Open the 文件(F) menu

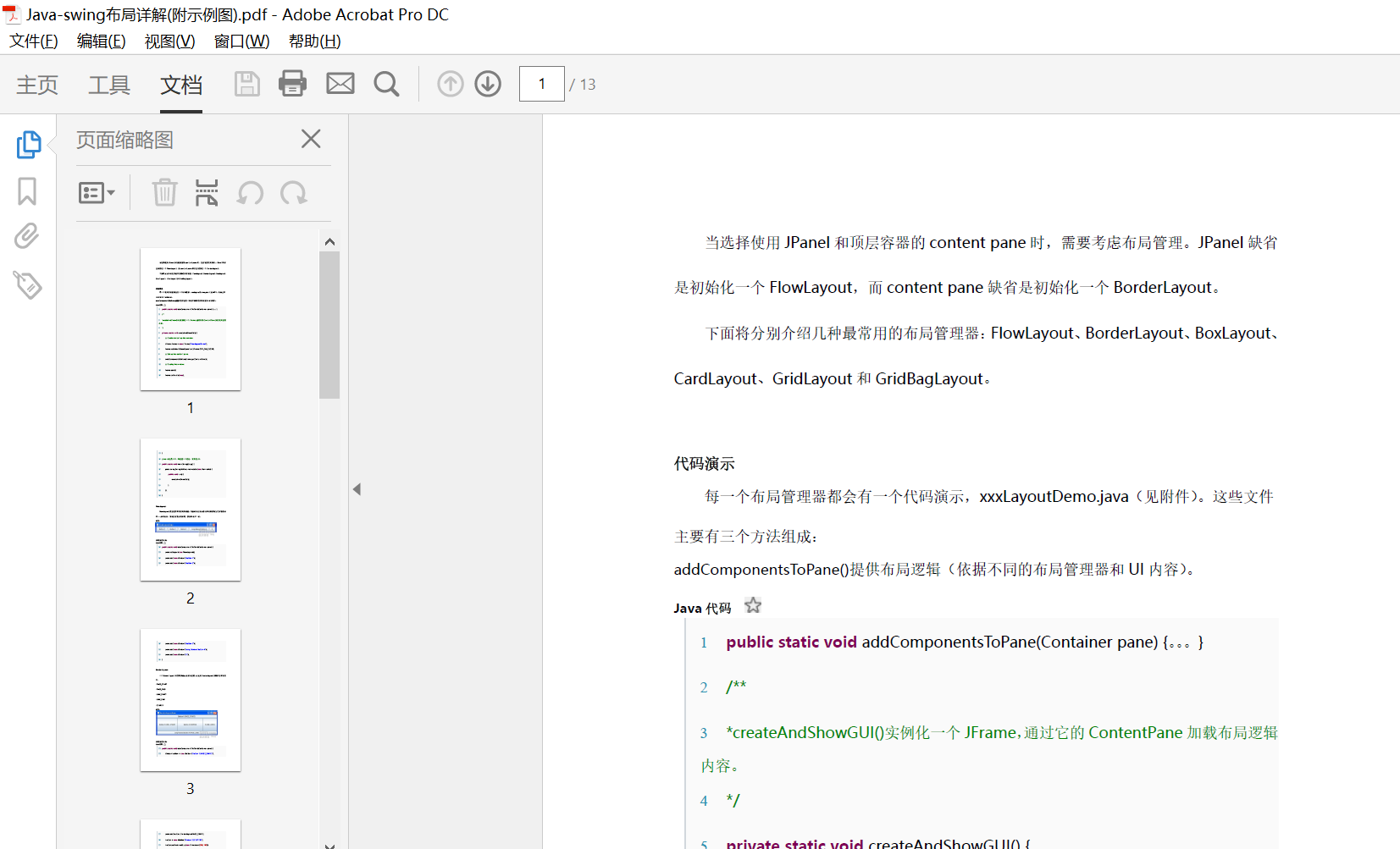pos(34,41)
